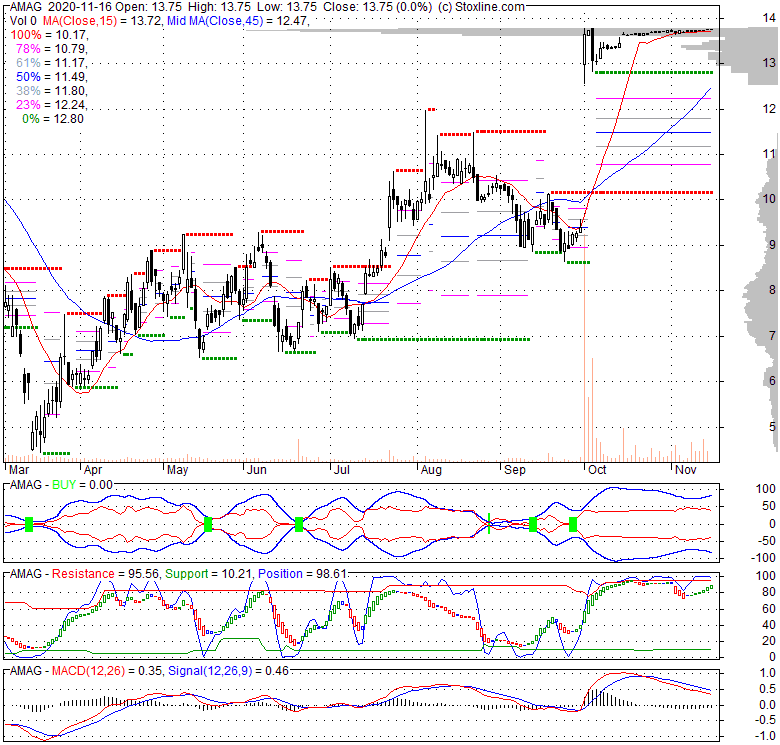Viewport: 780px width, 745px height.
Task: Click the early-August candlestick with tall upper wick
Action: (426, 157)
